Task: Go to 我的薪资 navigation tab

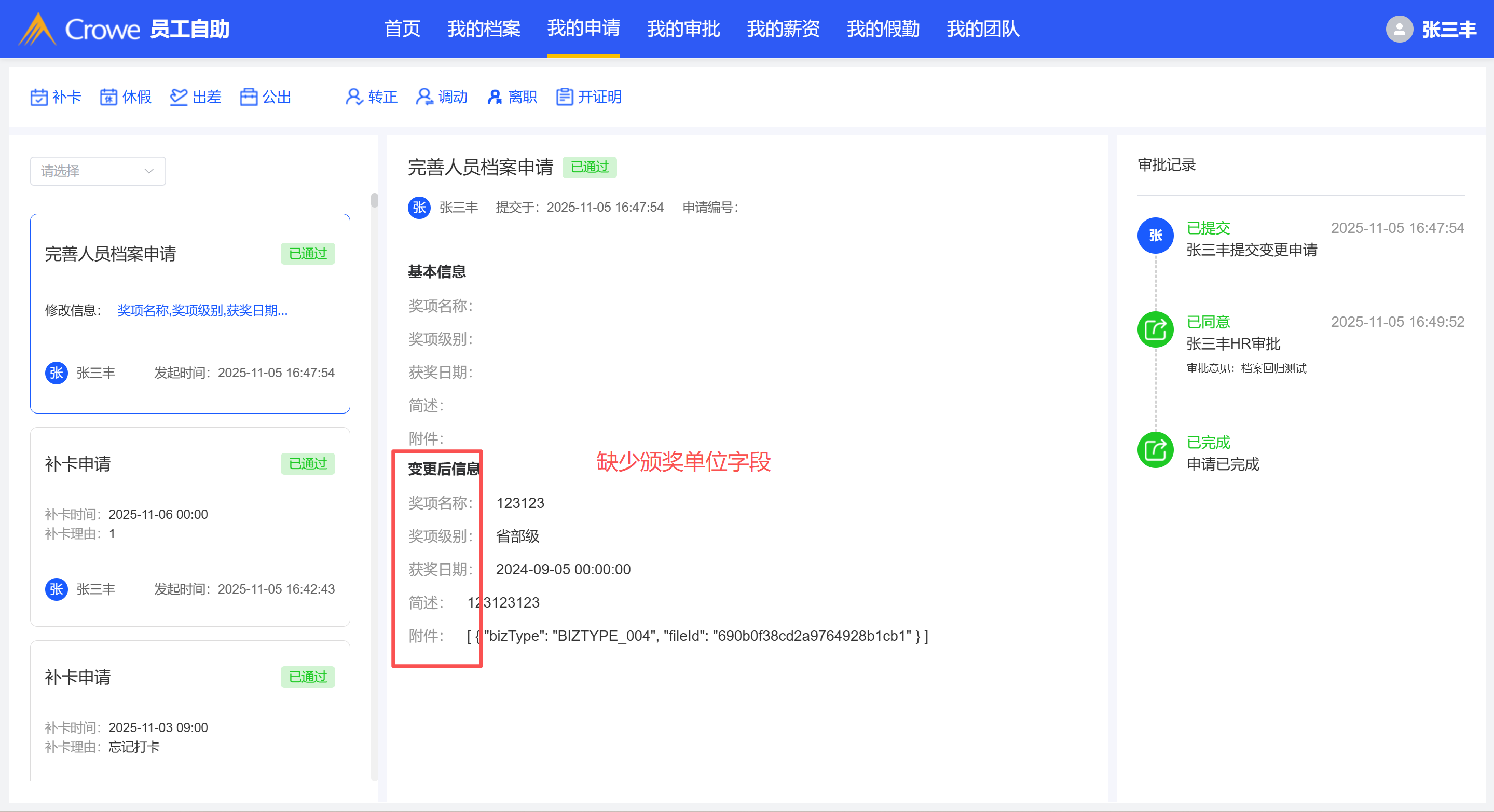Action: (x=783, y=29)
